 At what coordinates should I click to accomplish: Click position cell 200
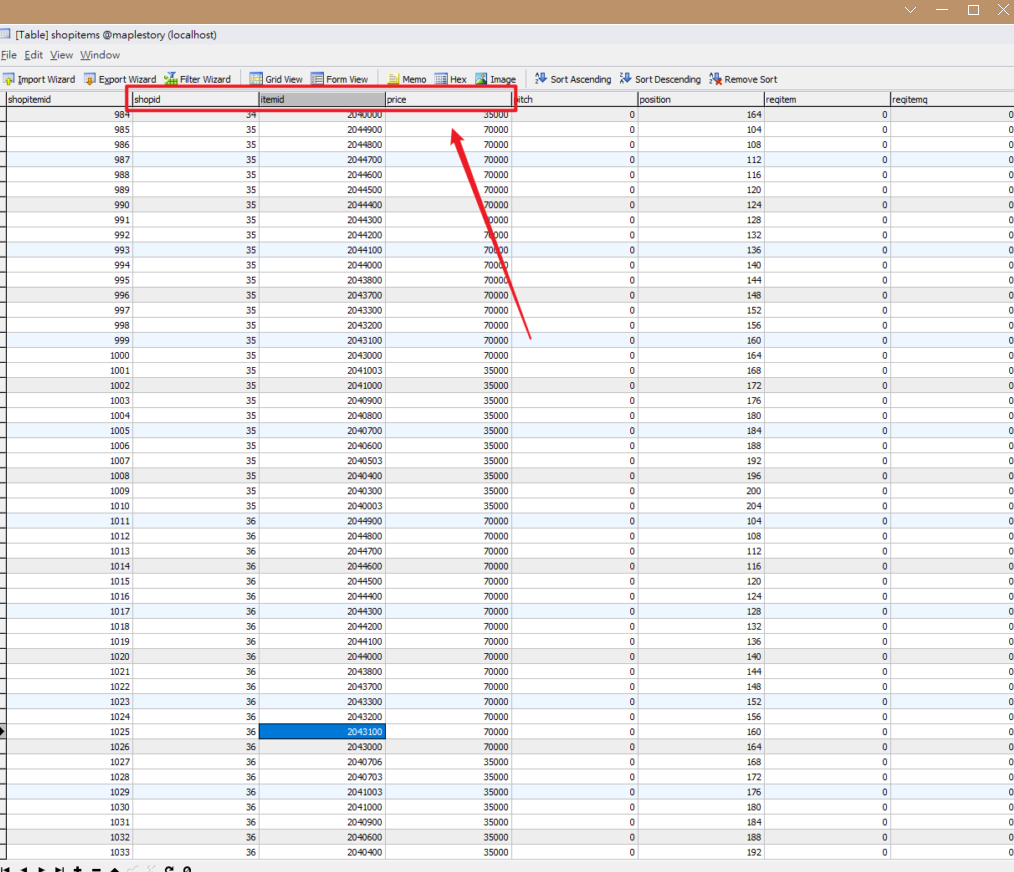click(x=701, y=491)
